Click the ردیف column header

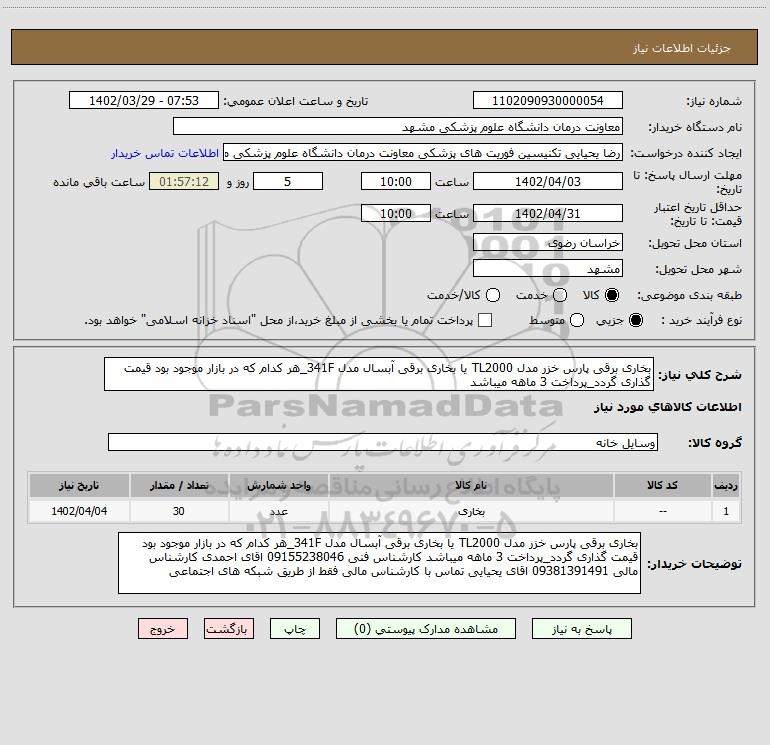[x=726, y=486]
